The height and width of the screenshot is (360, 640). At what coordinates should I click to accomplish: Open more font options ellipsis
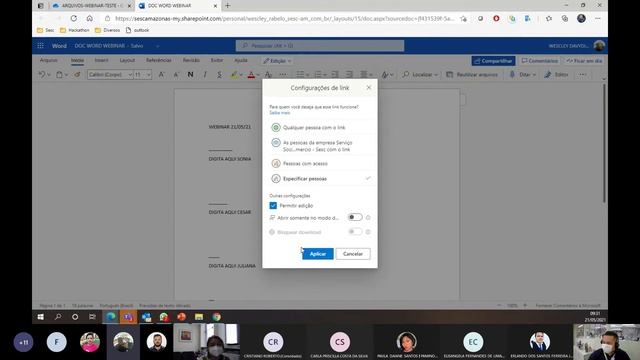[282, 75]
